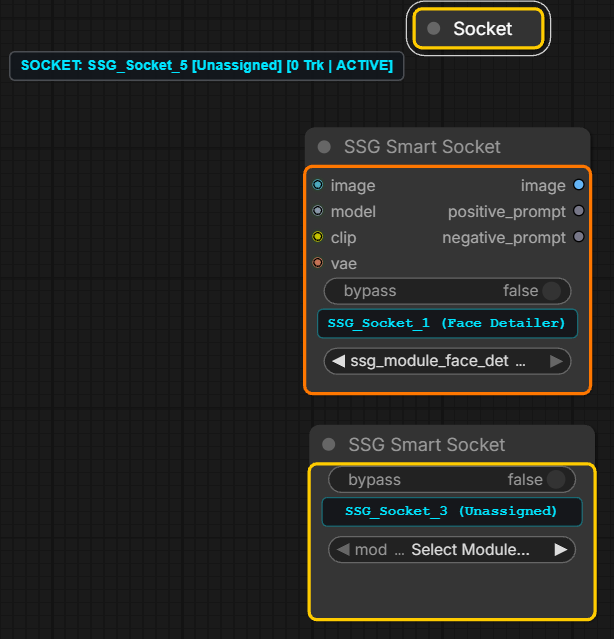Toggle bypass on the SSG_Socket_3 node

[x=452, y=480]
